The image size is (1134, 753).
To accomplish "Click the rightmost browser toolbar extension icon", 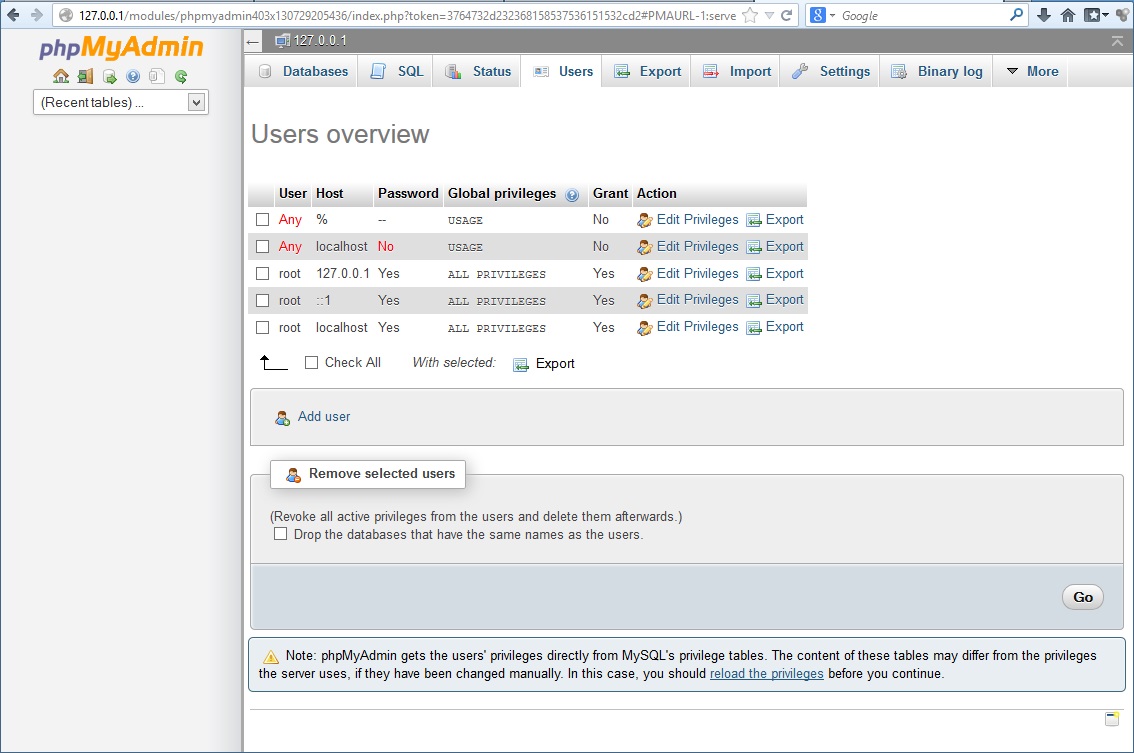I will click(1122, 15).
